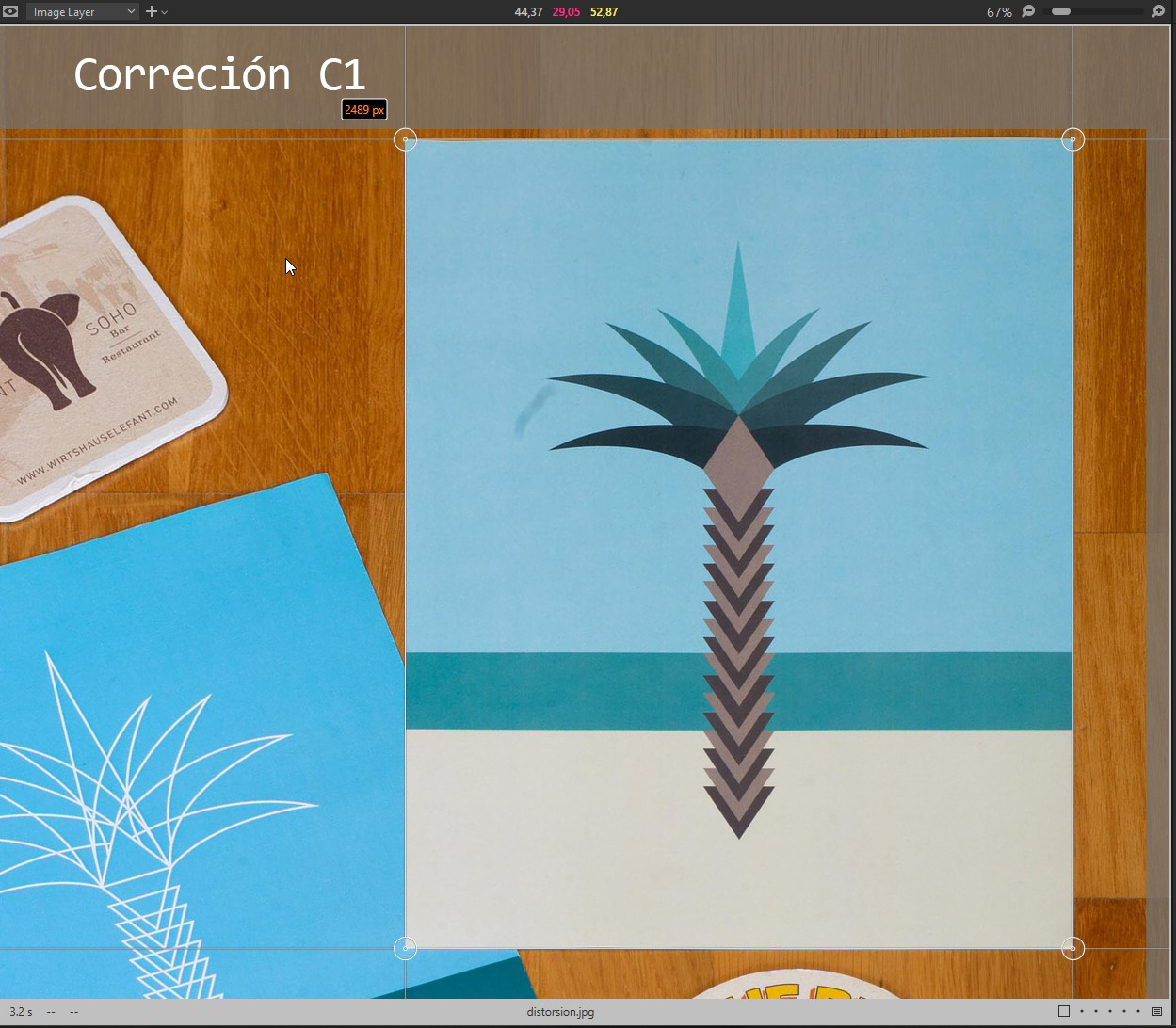Image resolution: width=1176 pixels, height=1028 pixels.
Task: Click the zoom in magnifier icon
Action: (x=1158, y=12)
